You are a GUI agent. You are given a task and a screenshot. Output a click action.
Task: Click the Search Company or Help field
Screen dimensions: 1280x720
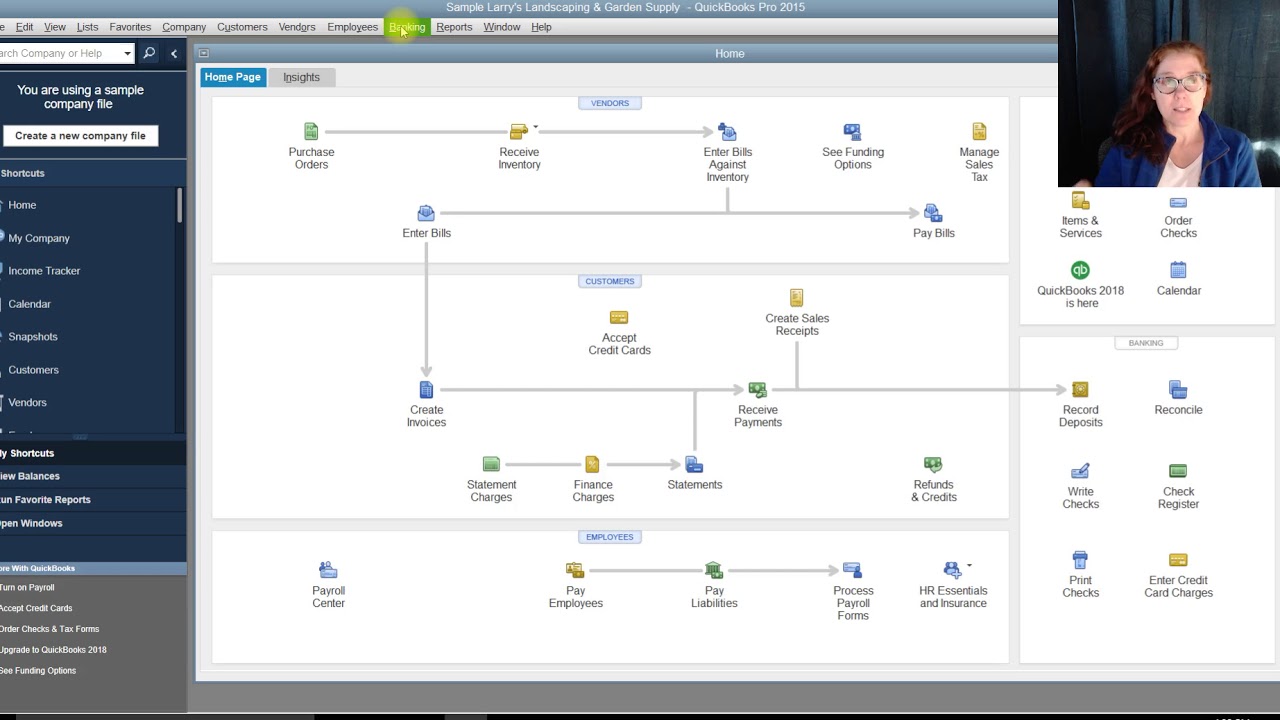pos(60,53)
